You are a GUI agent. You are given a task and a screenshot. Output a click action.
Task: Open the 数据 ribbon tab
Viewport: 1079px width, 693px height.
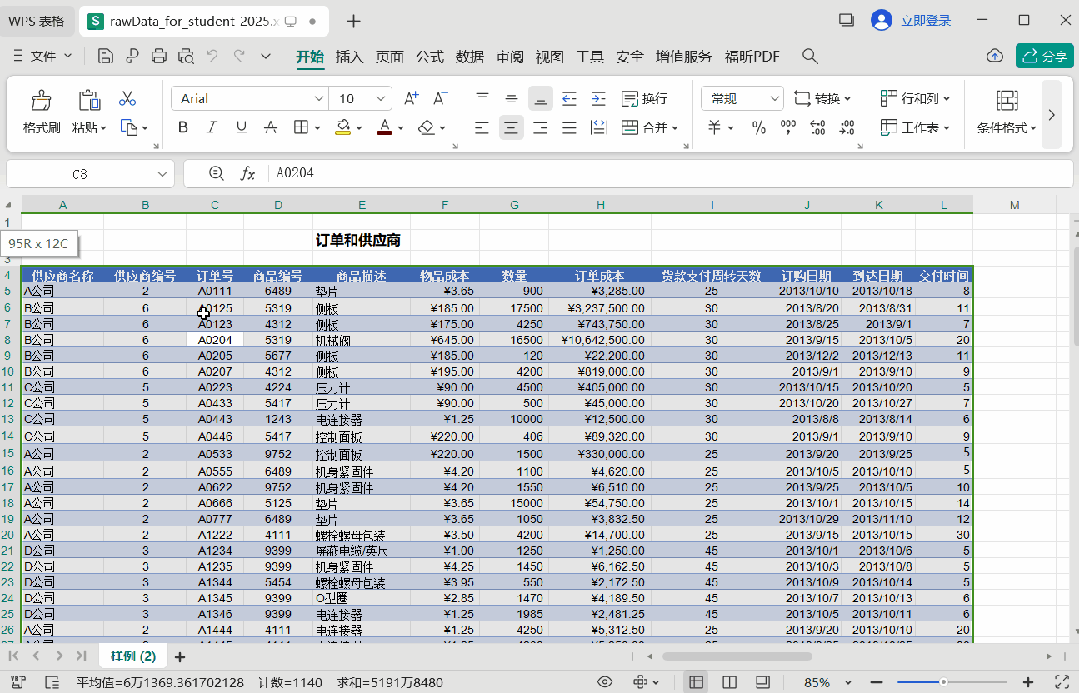470,56
